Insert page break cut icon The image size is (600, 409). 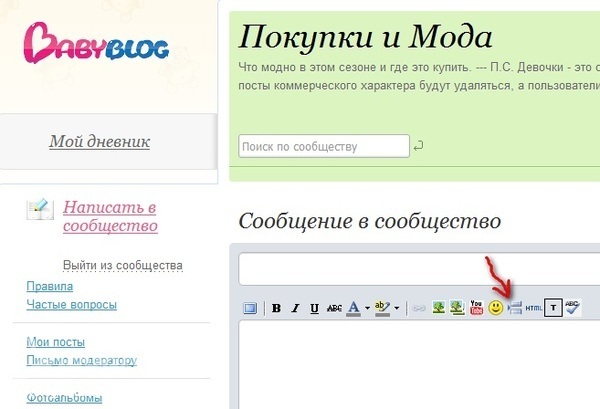coord(514,308)
